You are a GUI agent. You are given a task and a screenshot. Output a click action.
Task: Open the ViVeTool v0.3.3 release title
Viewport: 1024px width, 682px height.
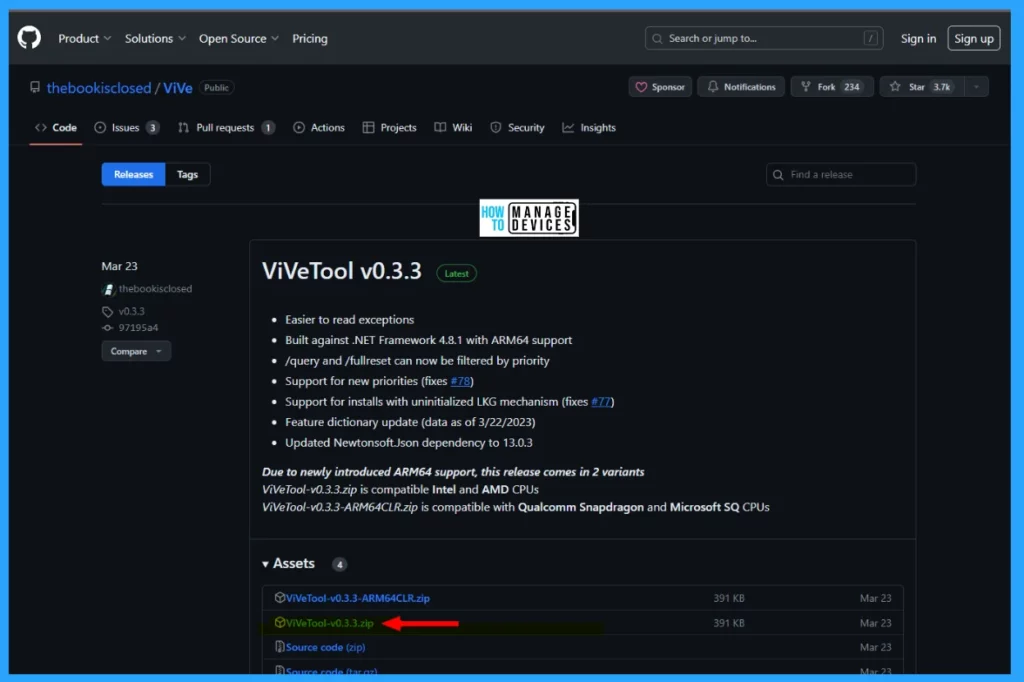(x=342, y=271)
